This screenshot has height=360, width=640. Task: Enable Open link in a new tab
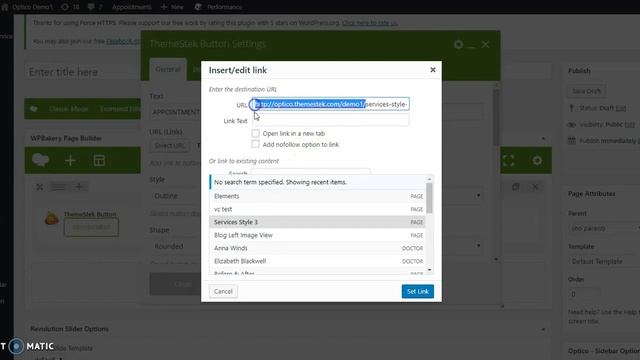pos(255,133)
